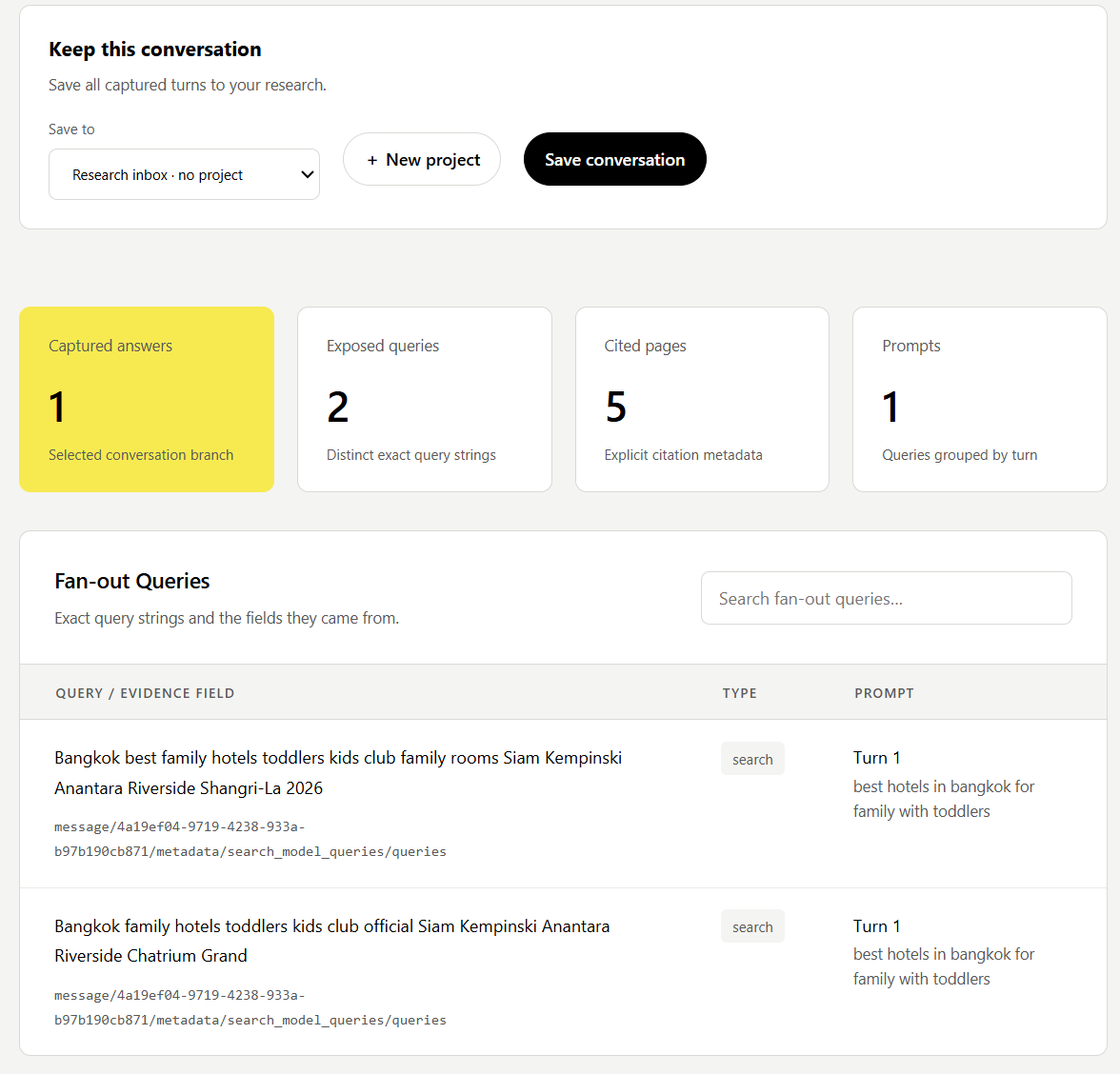This screenshot has height=1074, width=1120.
Task: Click search tag in Shangri-La query row
Action: [752, 759]
